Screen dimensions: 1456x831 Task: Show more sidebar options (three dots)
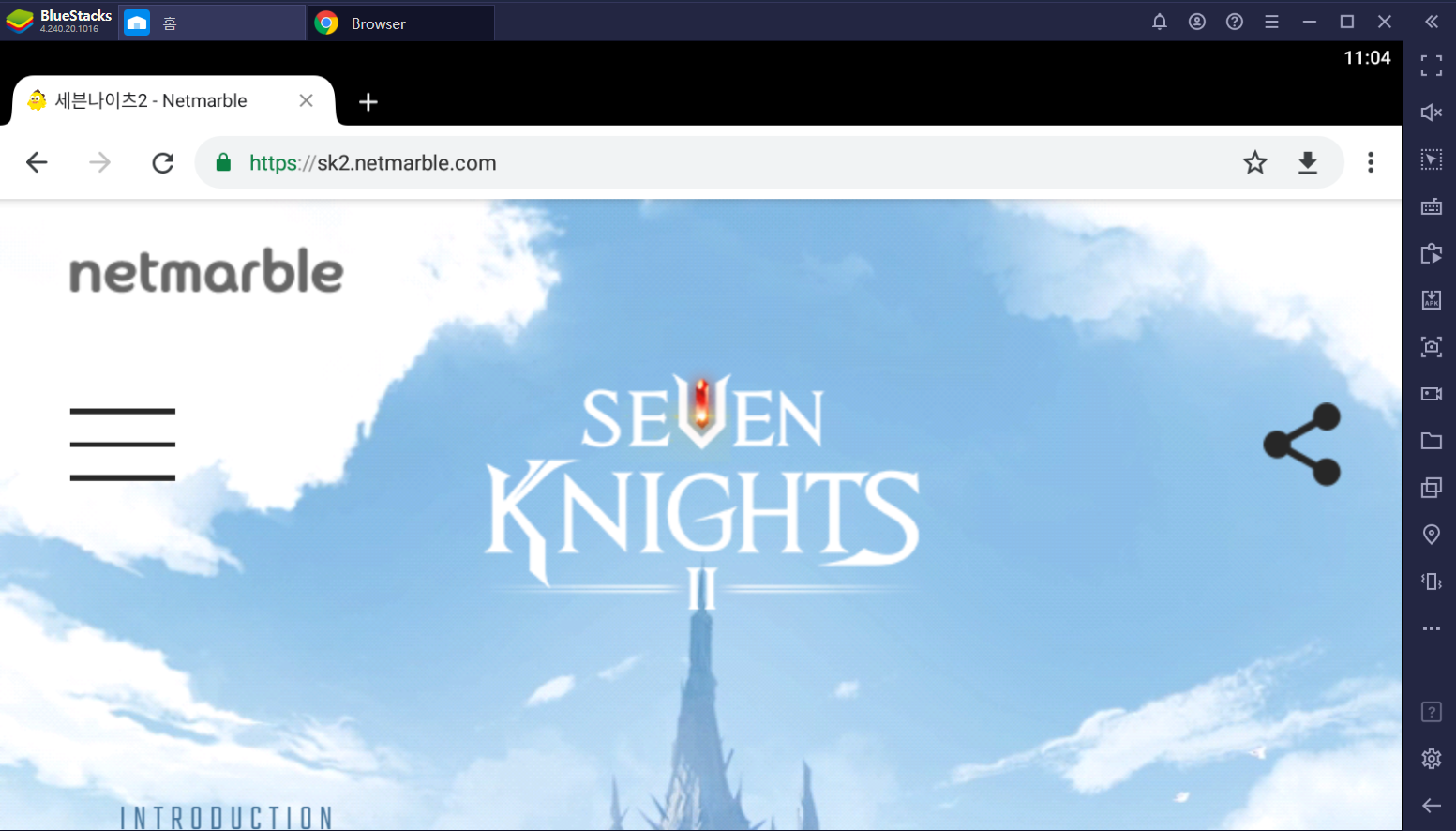point(1432,628)
